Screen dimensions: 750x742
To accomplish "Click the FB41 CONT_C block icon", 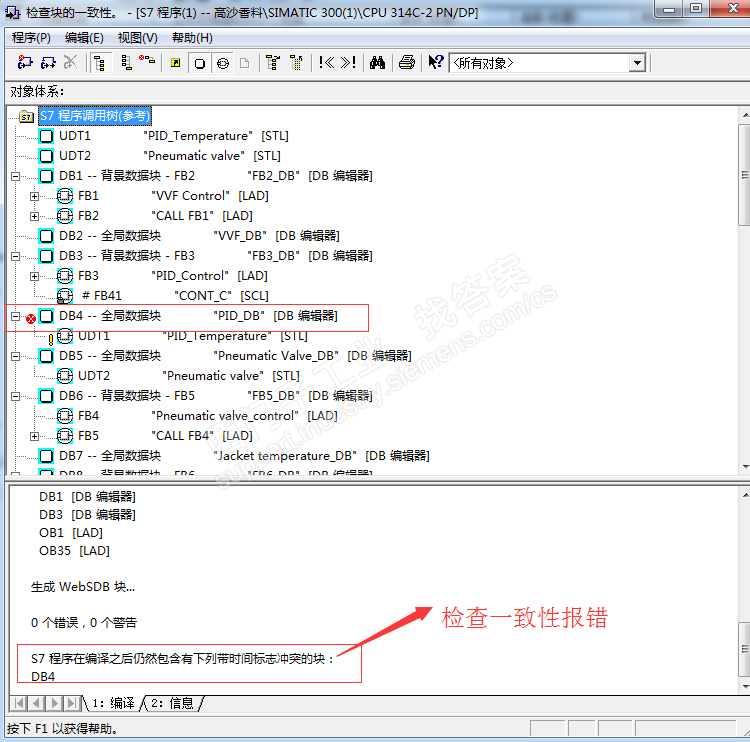I will point(65,296).
